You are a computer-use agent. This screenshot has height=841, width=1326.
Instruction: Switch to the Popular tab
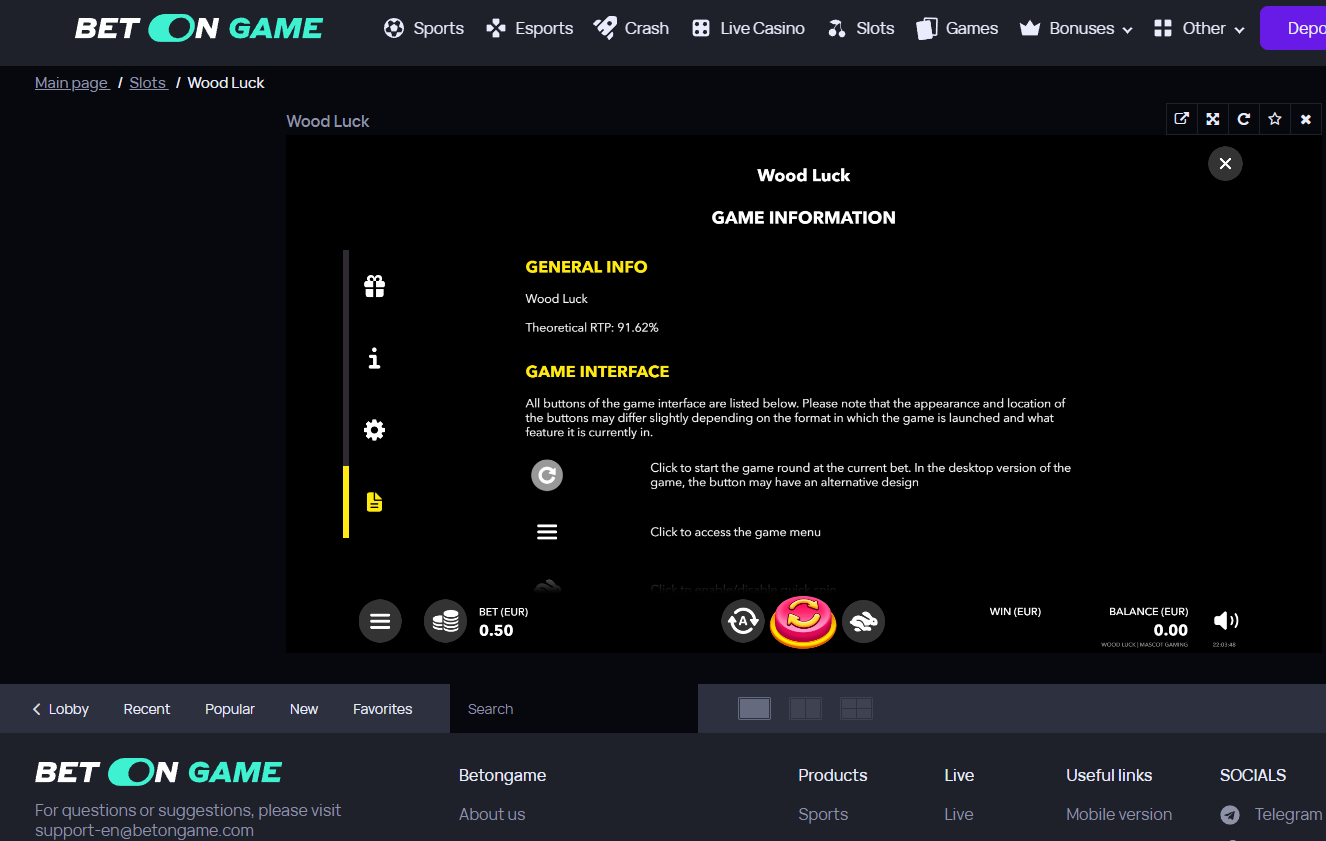(230, 709)
